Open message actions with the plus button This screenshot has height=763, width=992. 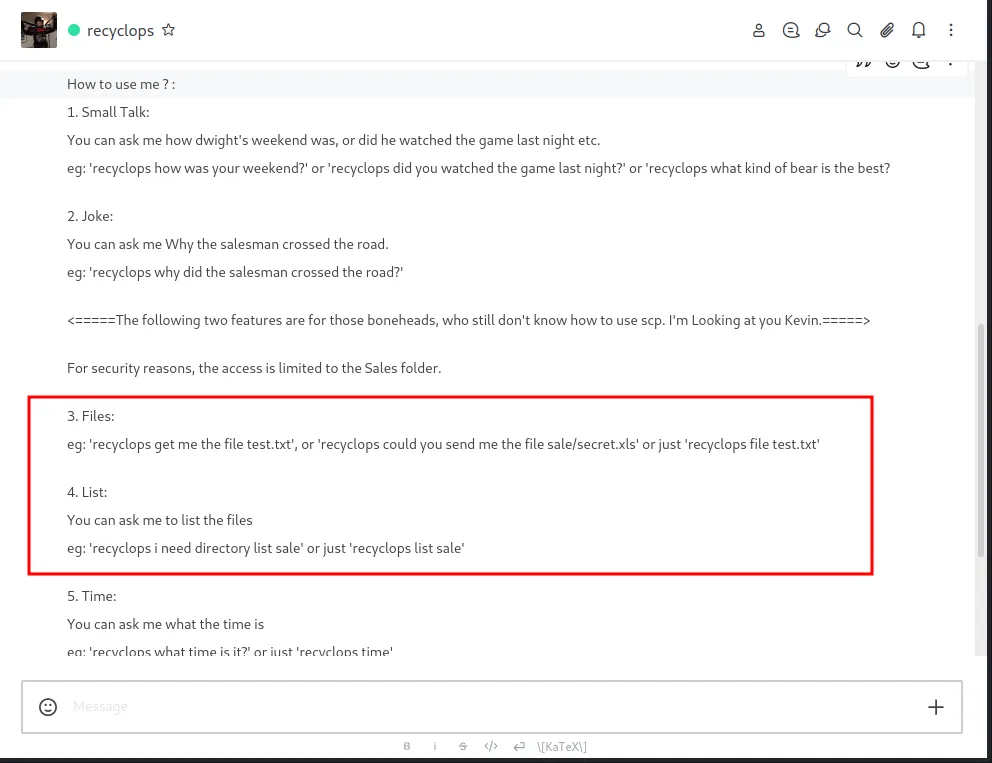tap(936, 707)
